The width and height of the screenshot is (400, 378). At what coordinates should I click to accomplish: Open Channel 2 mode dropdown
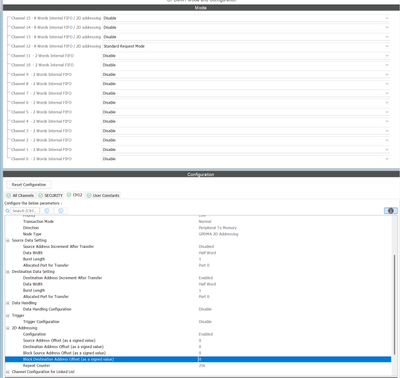[x=246, y=140]
